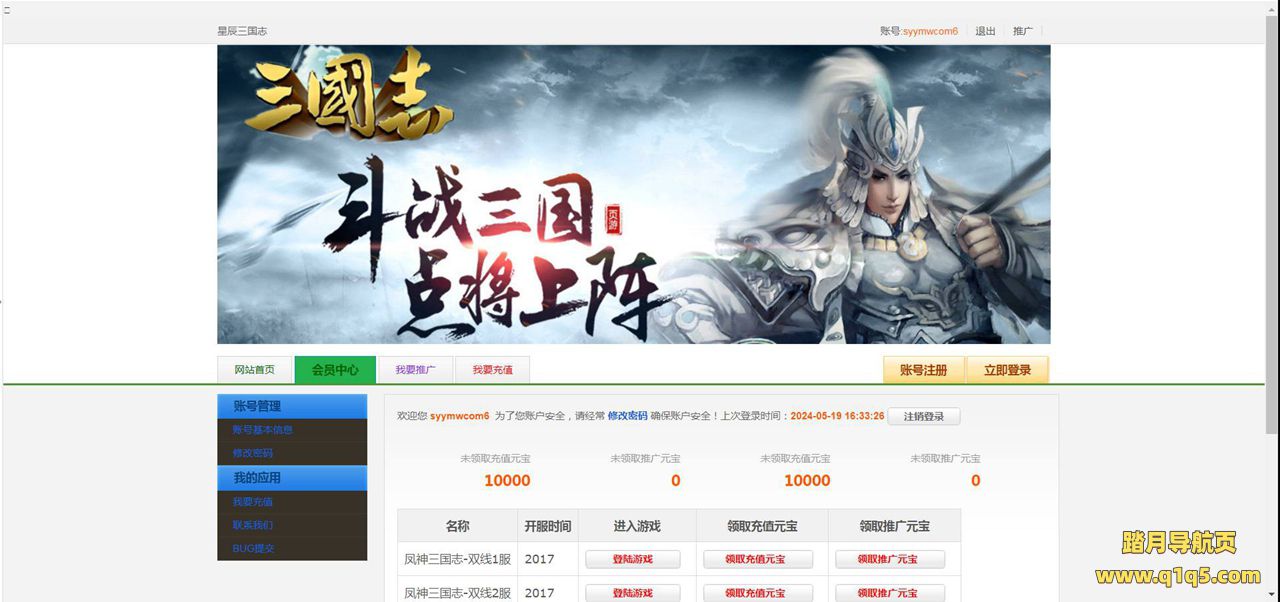Open the 网站首页 tab
The height and width of the screenshot is (602, 1280).
[254, 370]
